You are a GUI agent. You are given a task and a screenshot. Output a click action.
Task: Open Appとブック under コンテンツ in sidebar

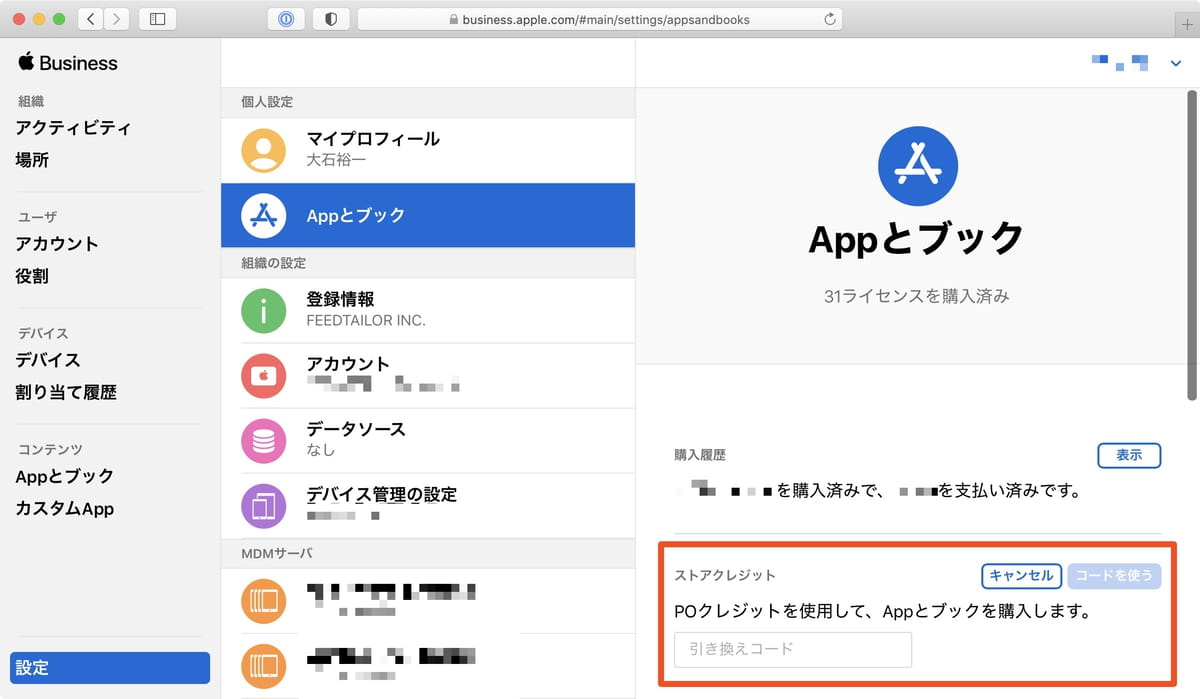[x=65, y=476]
